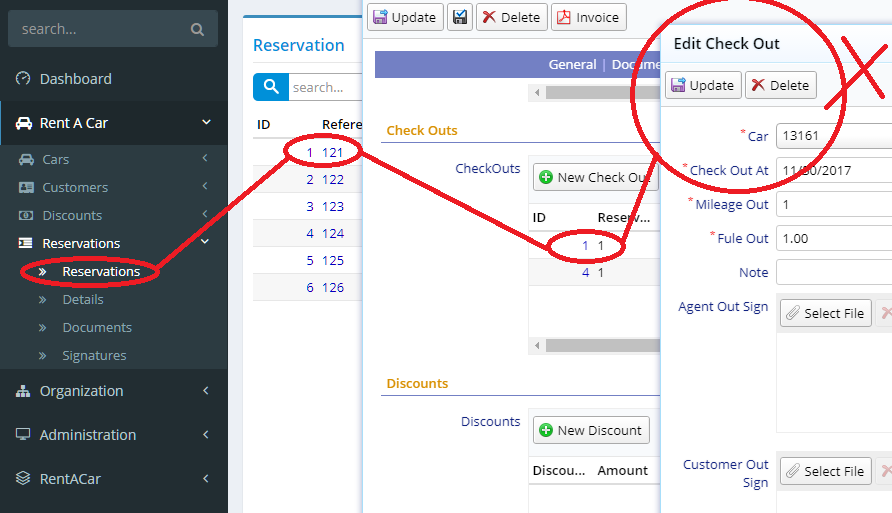The width and height of the screenshot is (892, 513).
Task: Open the RentACar menu
Action: tap(70, 479)
